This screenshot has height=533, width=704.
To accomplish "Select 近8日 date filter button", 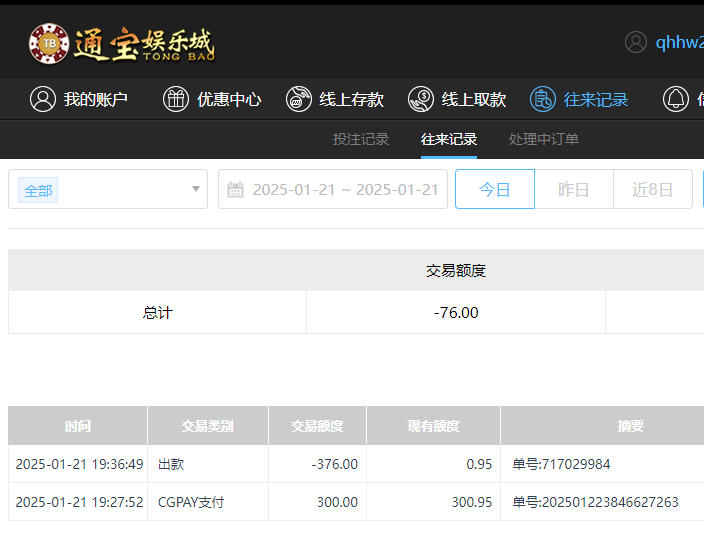I will 653,189.
